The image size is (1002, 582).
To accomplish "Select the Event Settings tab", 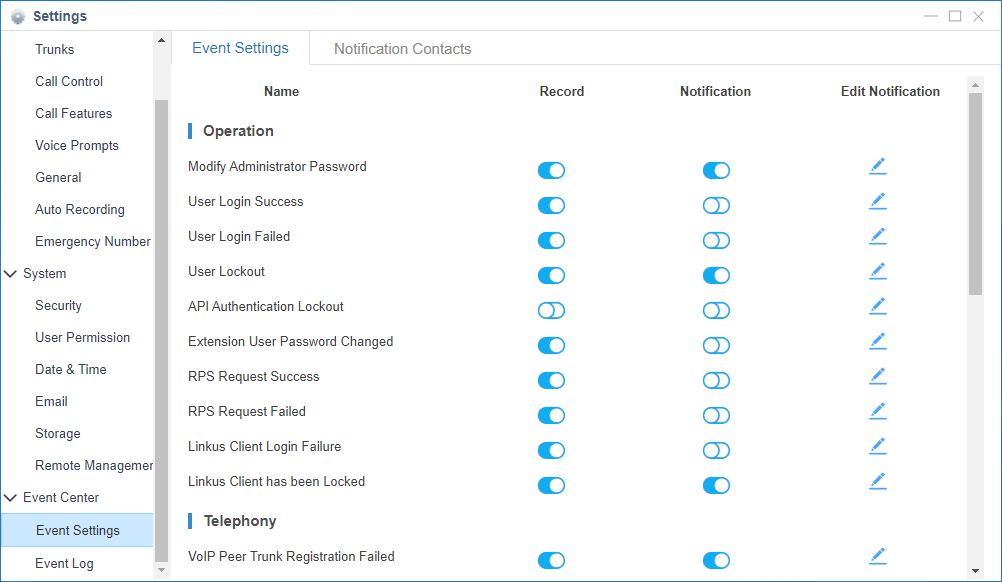I will click(x=240, y=48).
